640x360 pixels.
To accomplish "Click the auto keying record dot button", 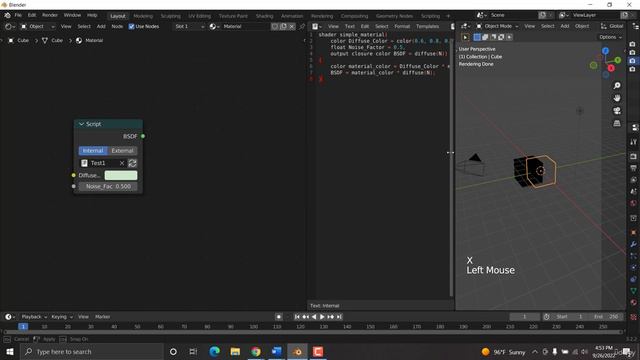I will (278, 317).
